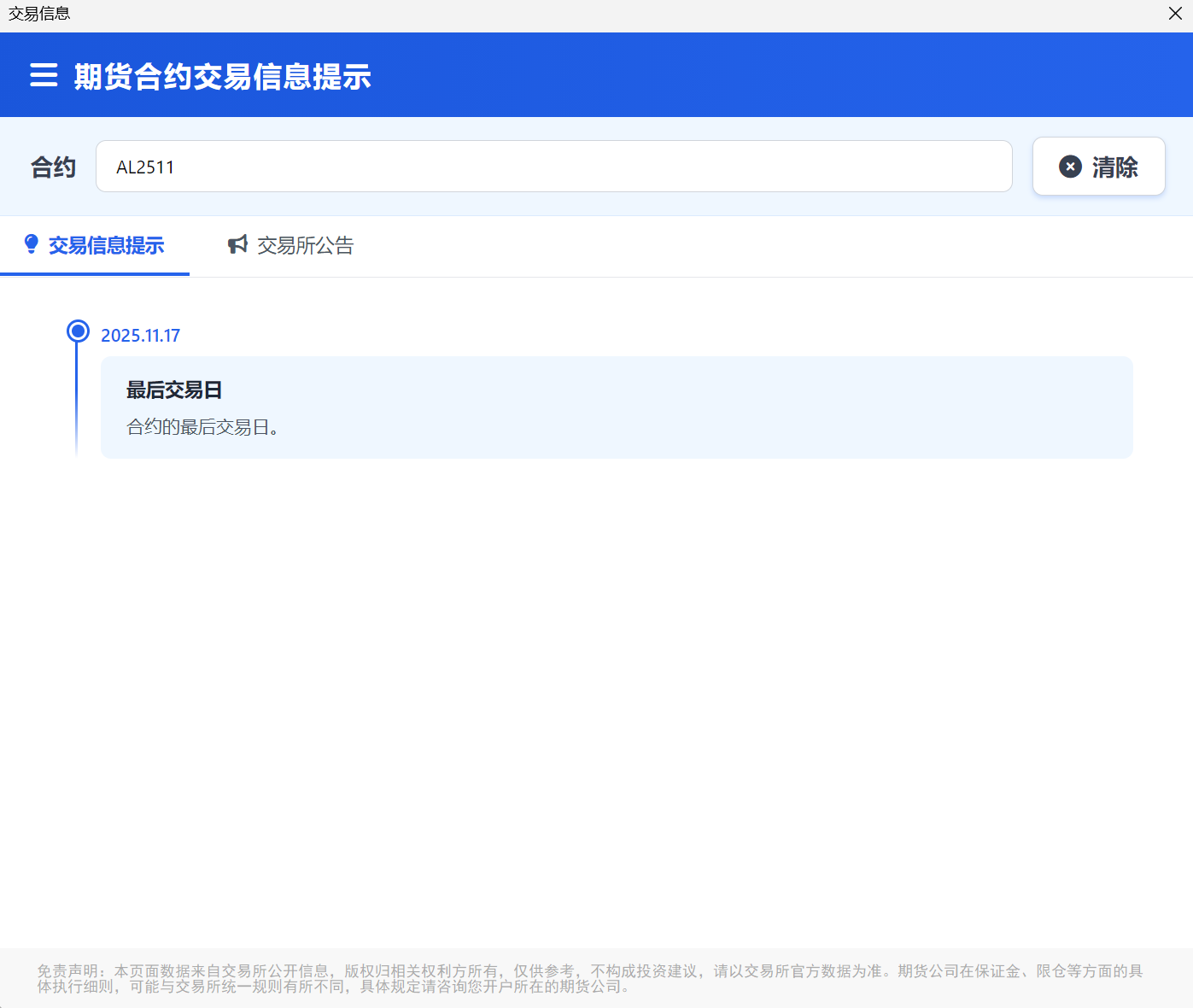Open the hamburger menu in the header

tap(44, 75)
